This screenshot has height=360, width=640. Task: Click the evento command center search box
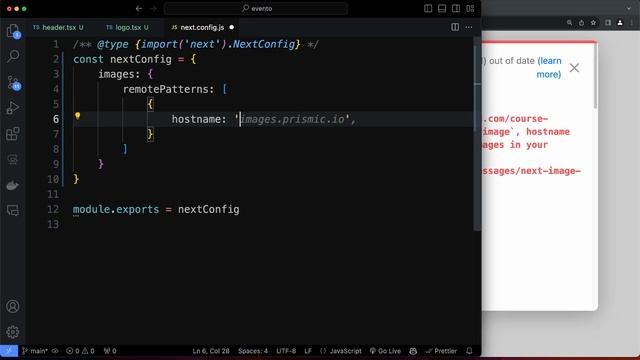256,9
